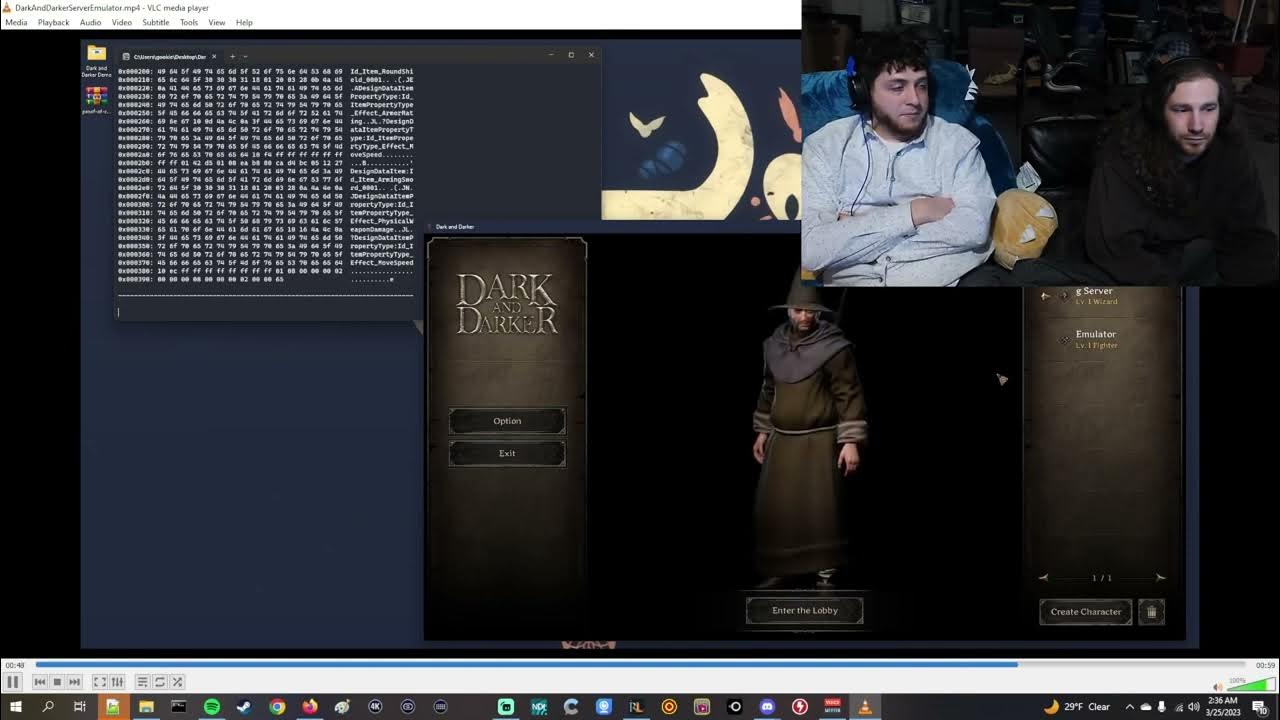This screenshot has height=720, width=1280.
Task: Click the Create Character button
Action: tap(1085, 612)
